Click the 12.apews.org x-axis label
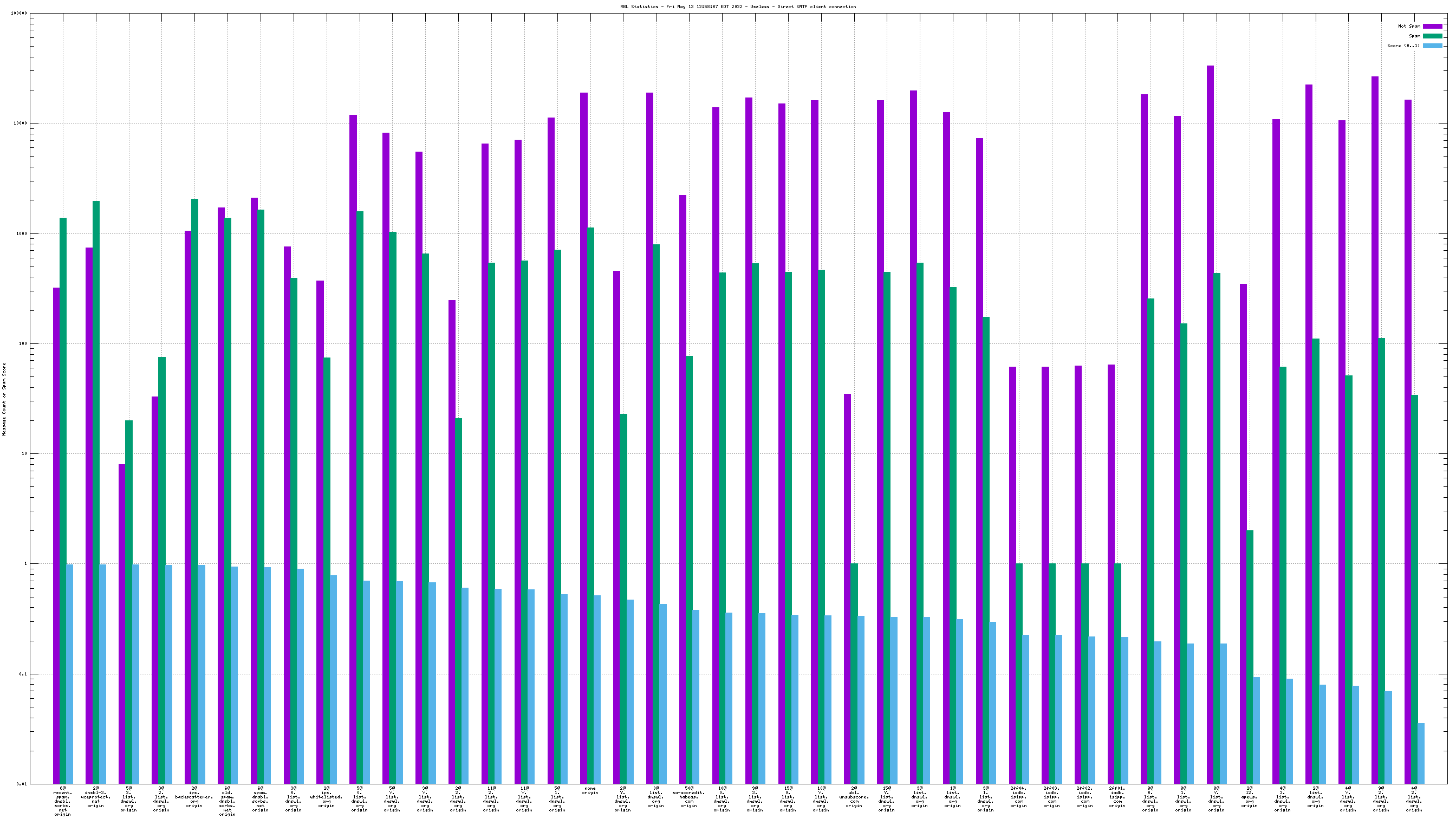The image size is (1456, 819). pos(1249,797)
